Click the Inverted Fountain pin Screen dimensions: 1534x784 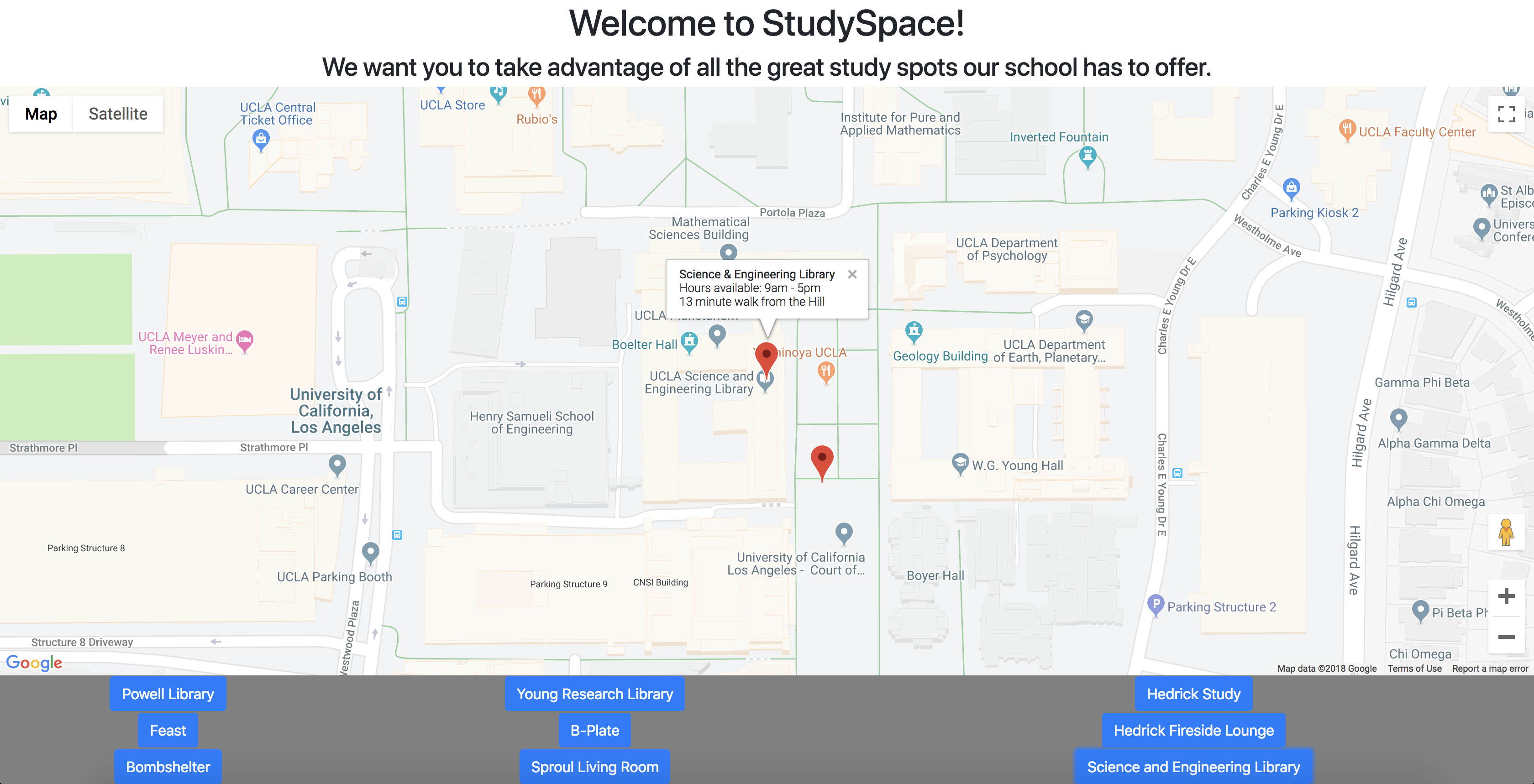click(x=1087, y=158)
